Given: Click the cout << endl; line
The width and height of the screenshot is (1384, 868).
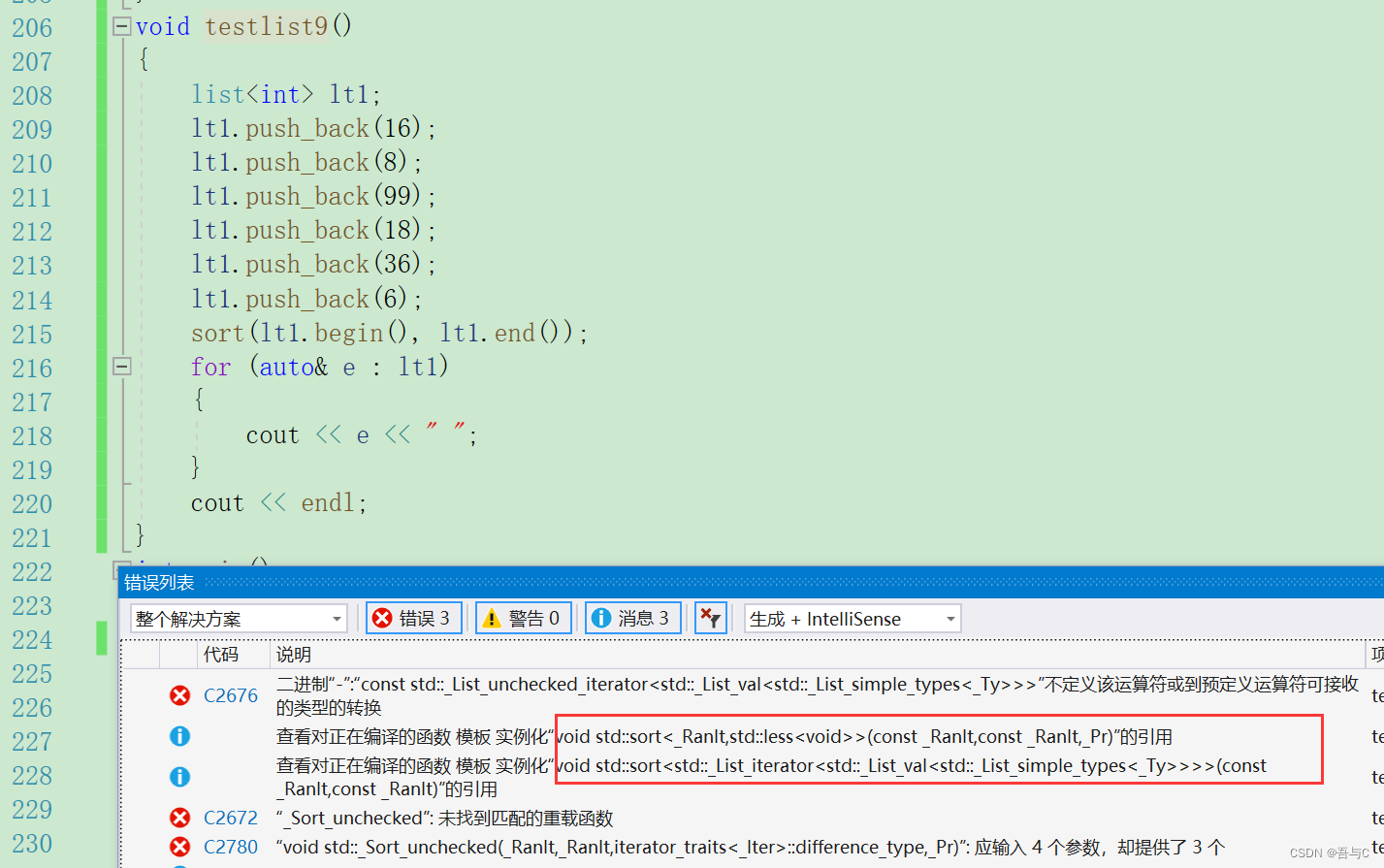Looking at the screenshot, I should (x=279, y=502).
